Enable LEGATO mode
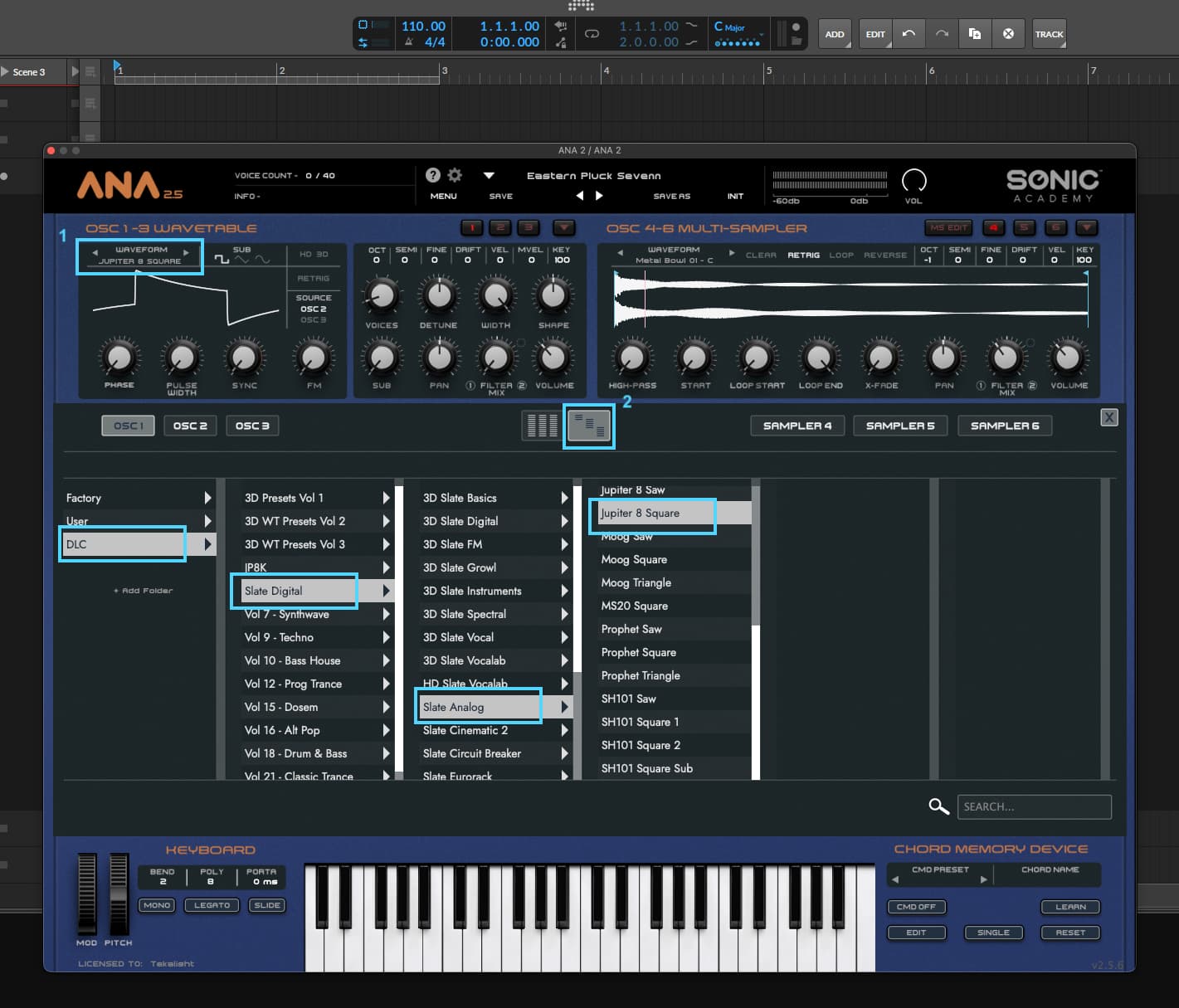1179x1008 pixels. click(212, 905)
